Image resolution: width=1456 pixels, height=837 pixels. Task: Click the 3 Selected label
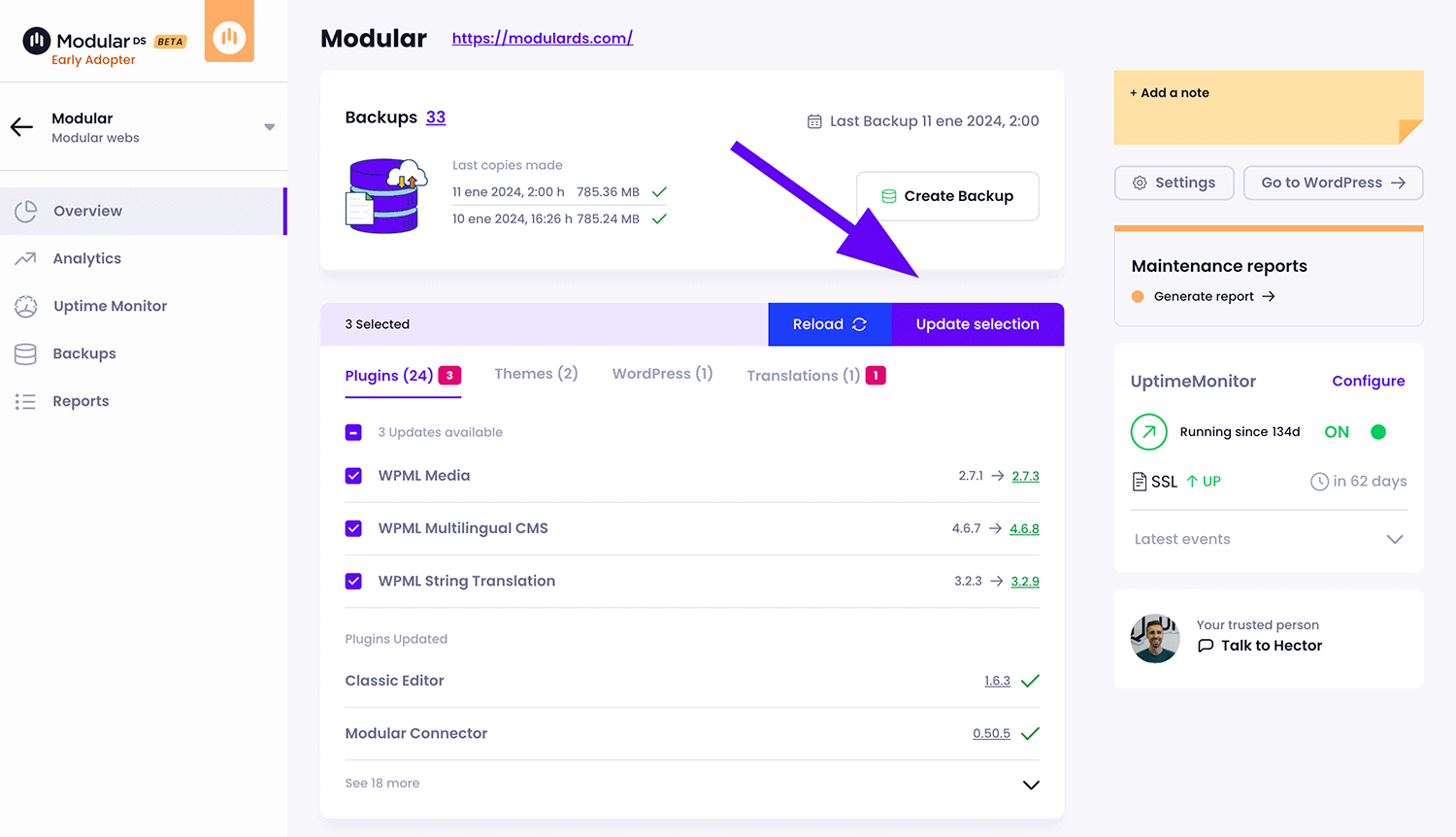click(378, 324)
